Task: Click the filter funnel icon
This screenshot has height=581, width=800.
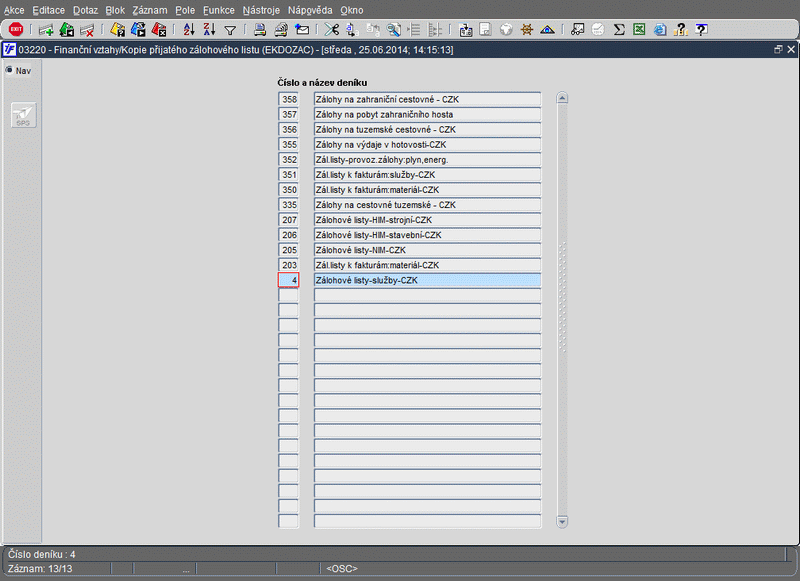Action: (x=230, y=31)
